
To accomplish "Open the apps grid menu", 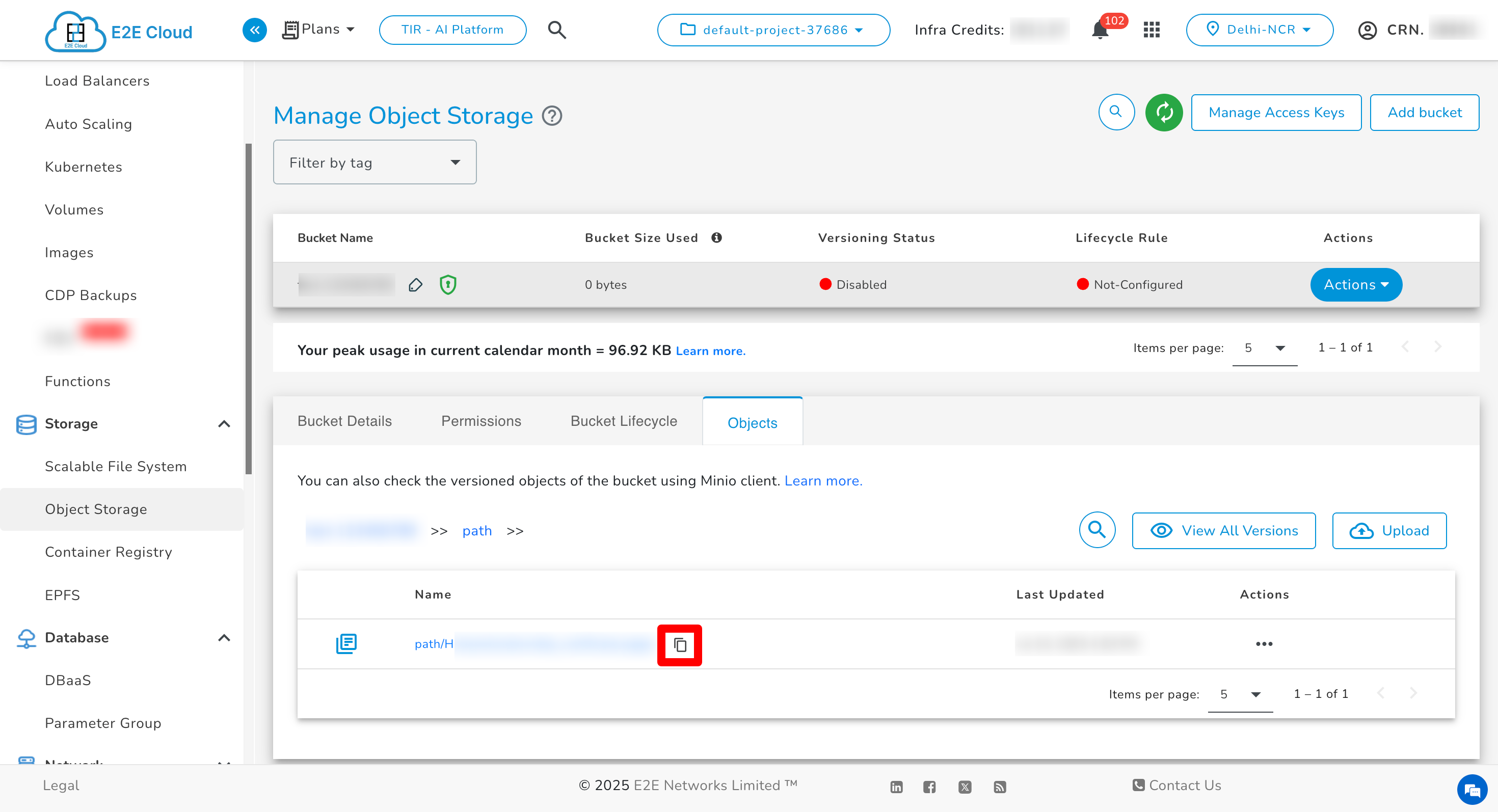I will point(1151,30).
